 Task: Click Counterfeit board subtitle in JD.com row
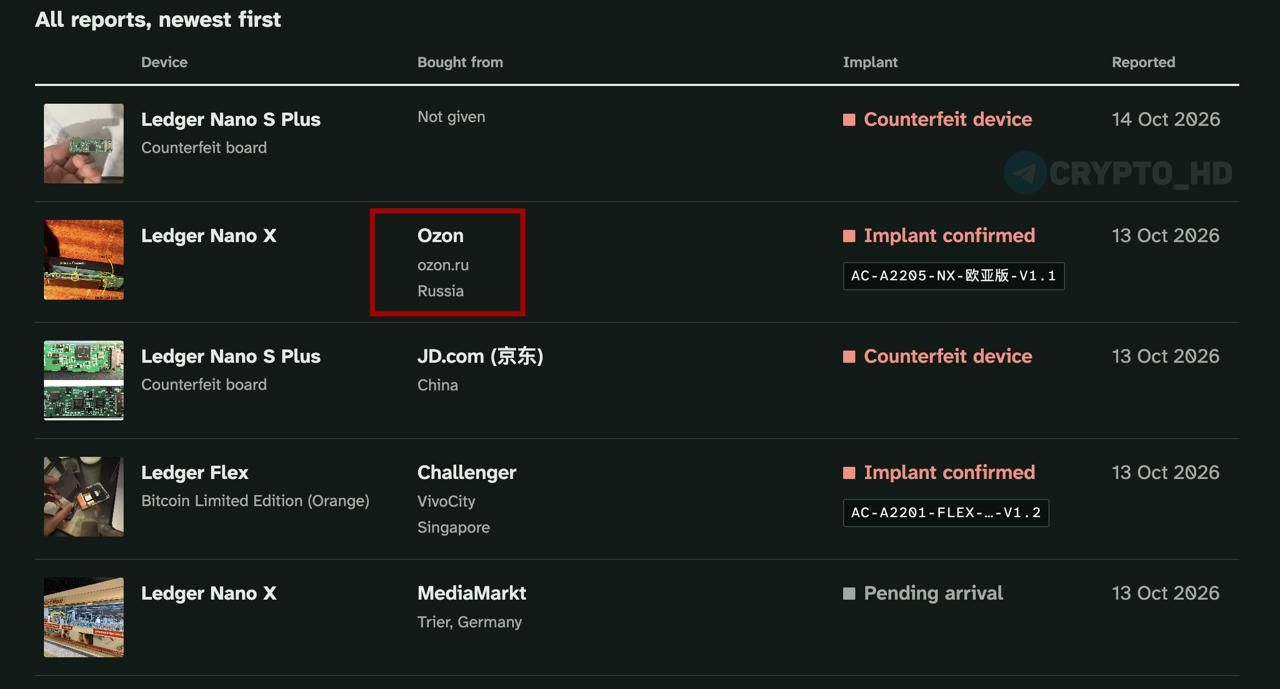tap(204, 385)
